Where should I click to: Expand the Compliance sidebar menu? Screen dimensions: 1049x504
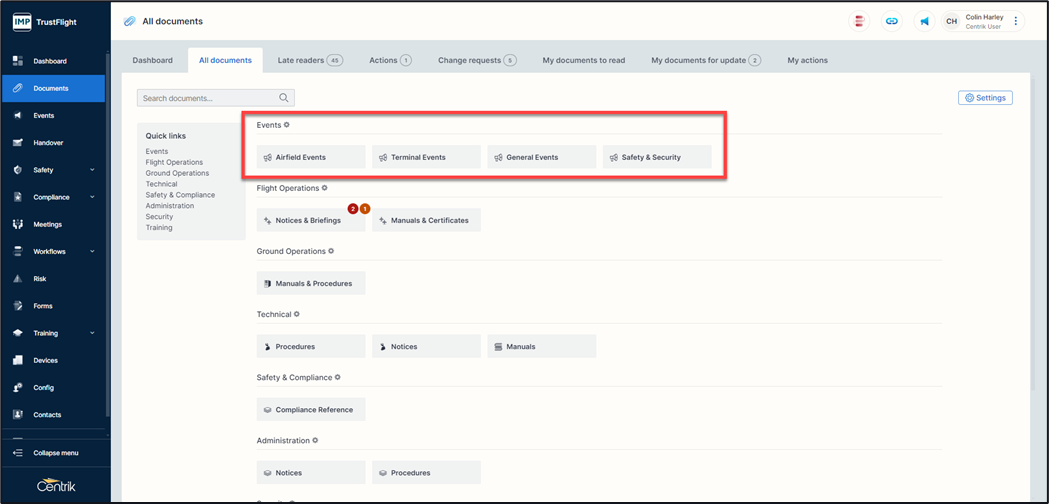(92, 197)
